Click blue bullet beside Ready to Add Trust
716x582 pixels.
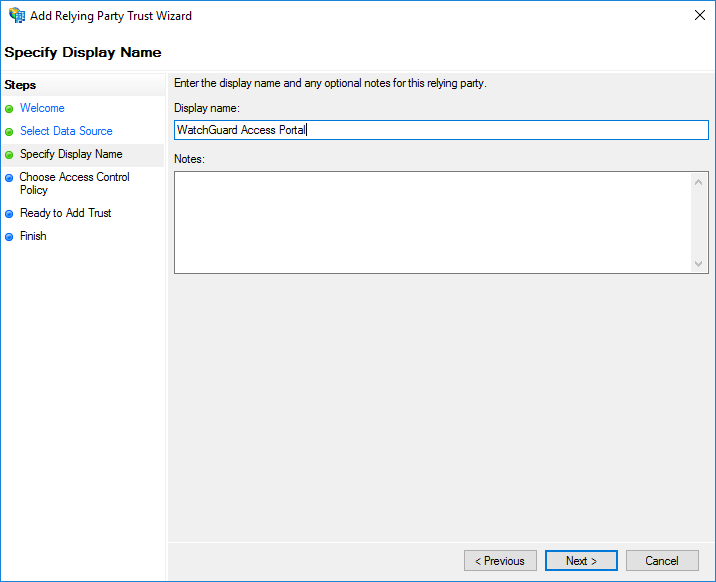click(9, 214)
